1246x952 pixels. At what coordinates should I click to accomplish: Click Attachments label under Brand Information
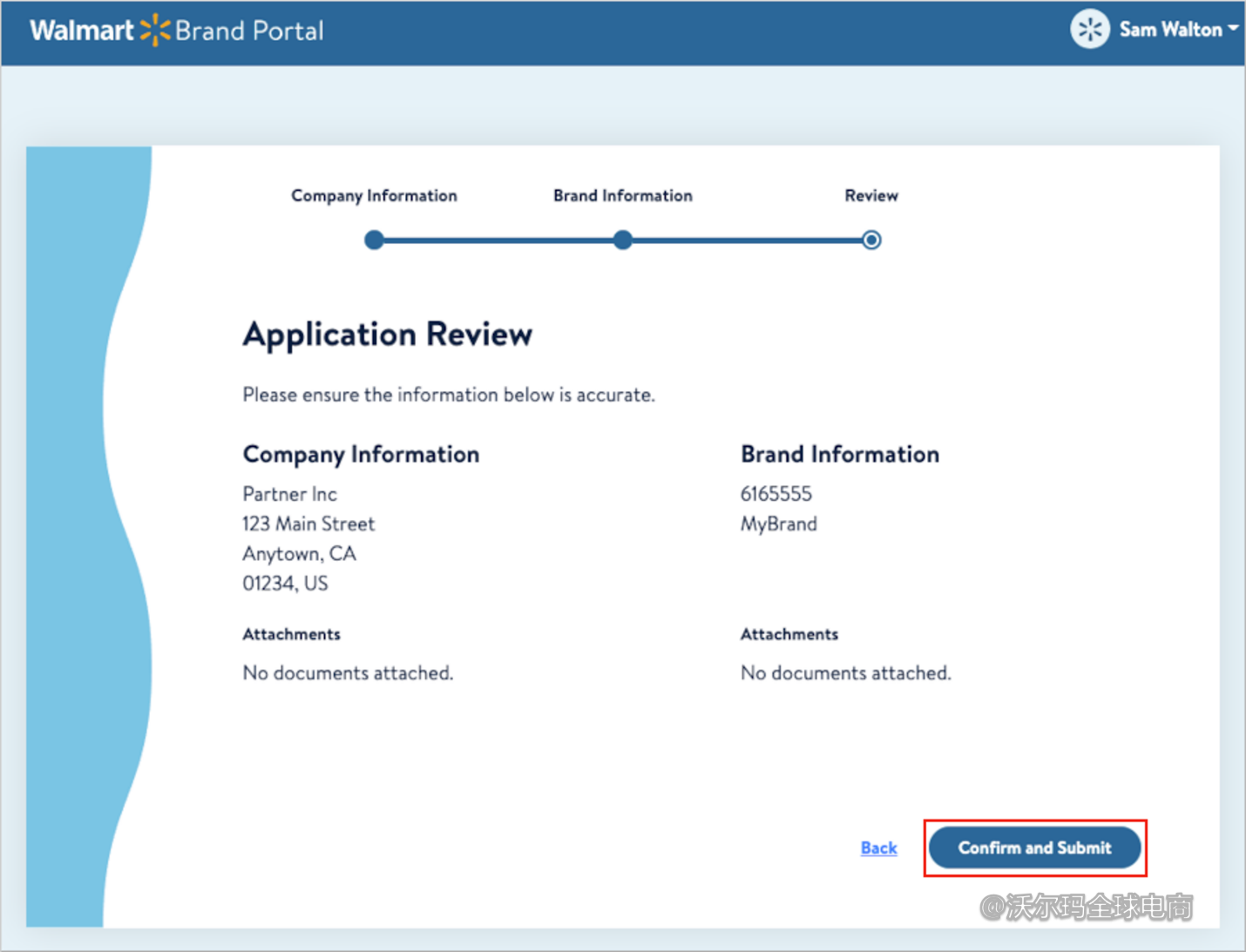click(789, 635)
